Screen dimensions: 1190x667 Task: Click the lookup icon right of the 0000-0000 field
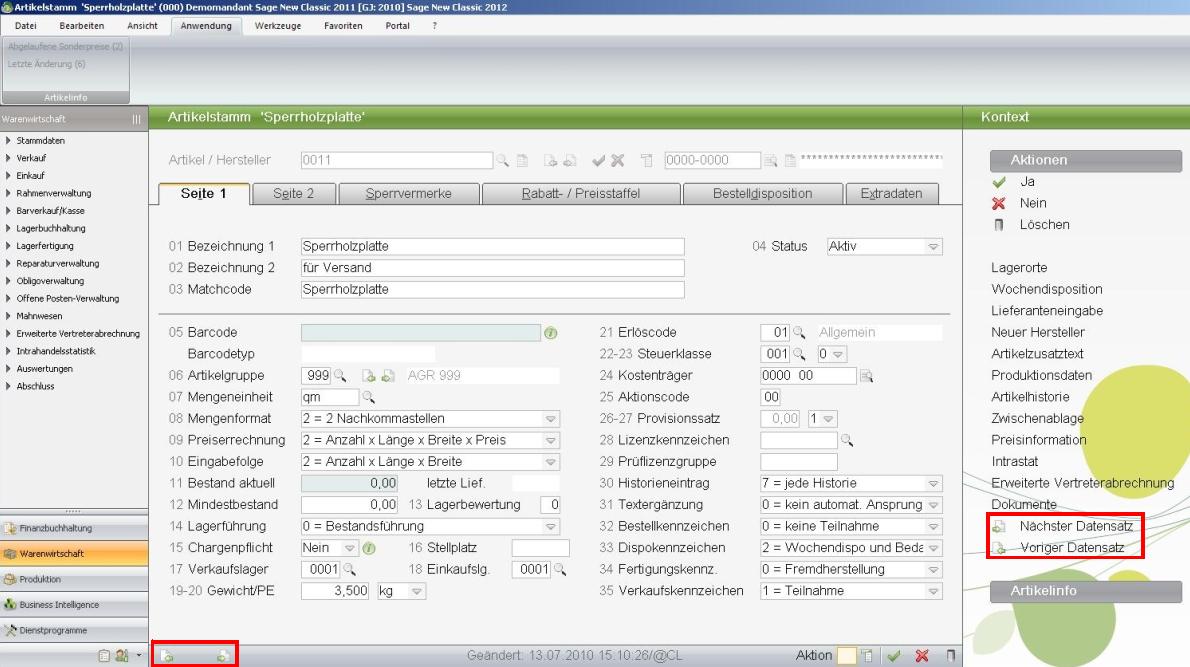point(770,160)
